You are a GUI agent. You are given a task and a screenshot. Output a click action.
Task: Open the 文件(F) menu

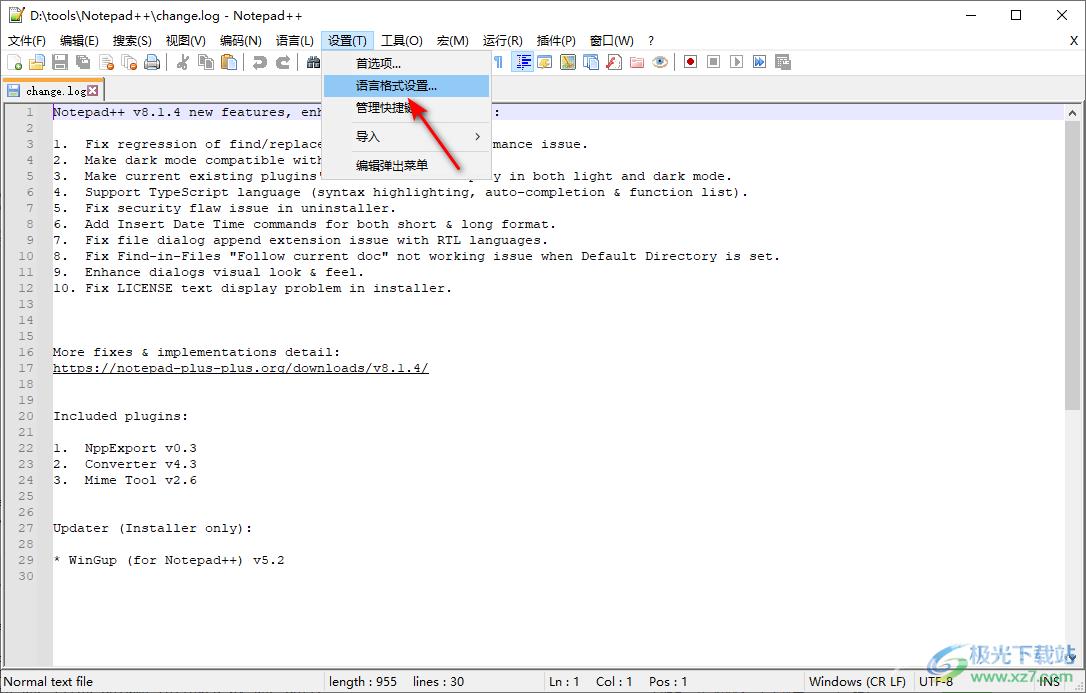(x=27, y=41)
